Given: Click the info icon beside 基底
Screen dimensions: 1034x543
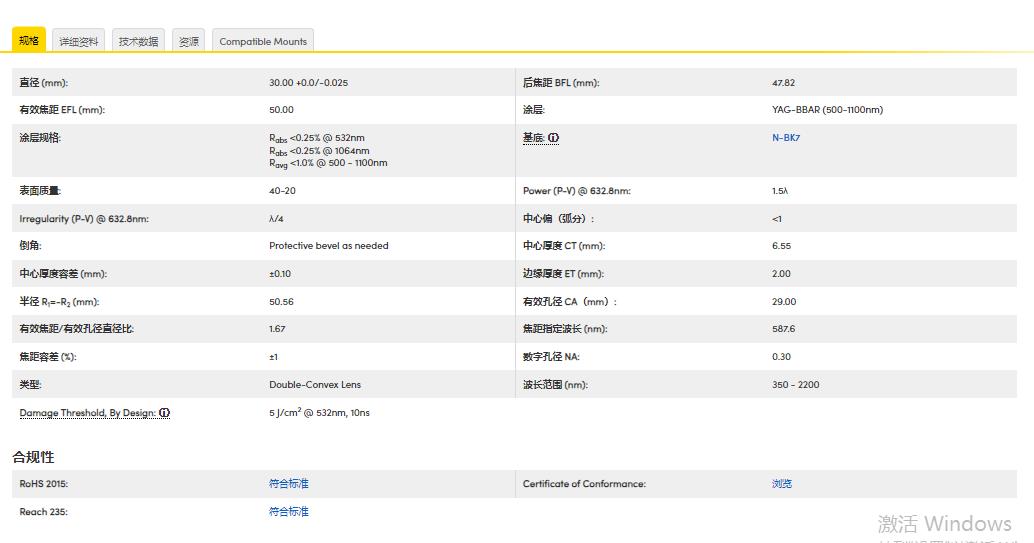Looking at the screenshot, I should [x=553, y=138].
